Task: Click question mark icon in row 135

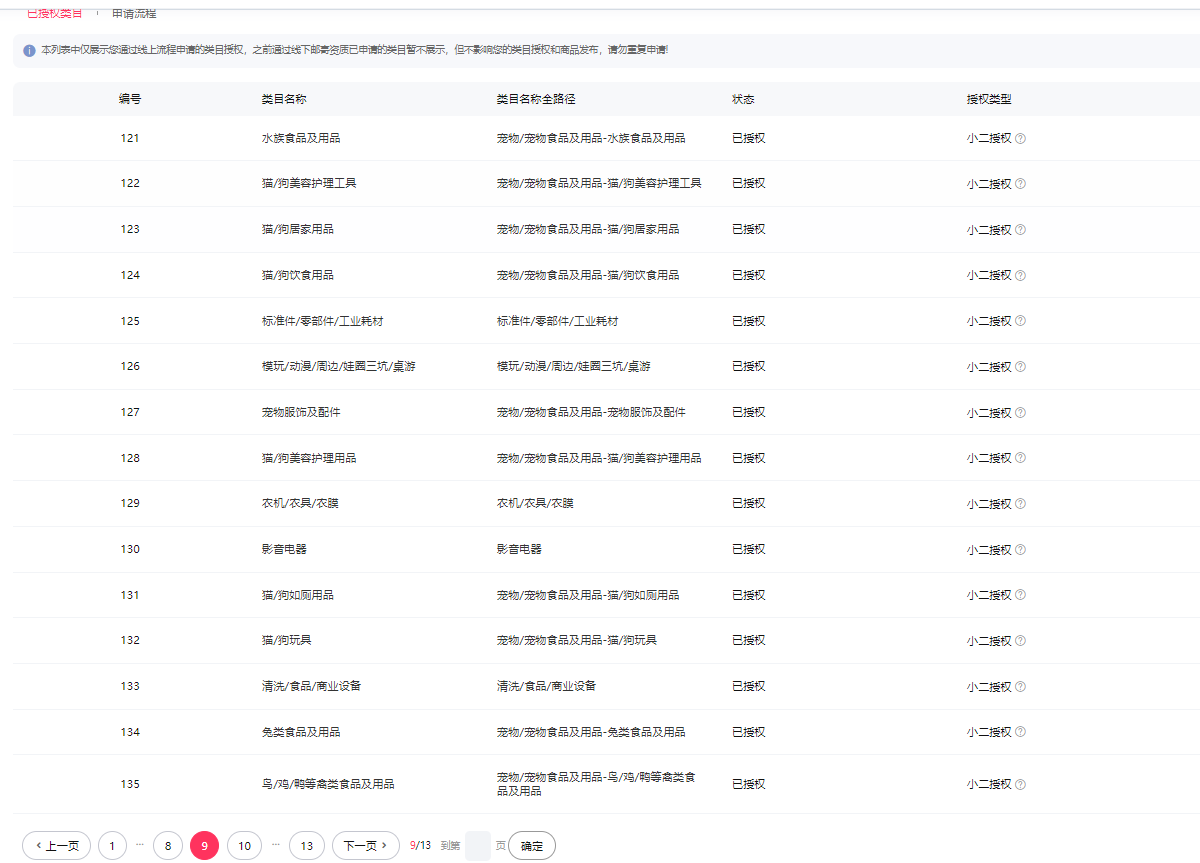Action: (x=1020, y=785)
